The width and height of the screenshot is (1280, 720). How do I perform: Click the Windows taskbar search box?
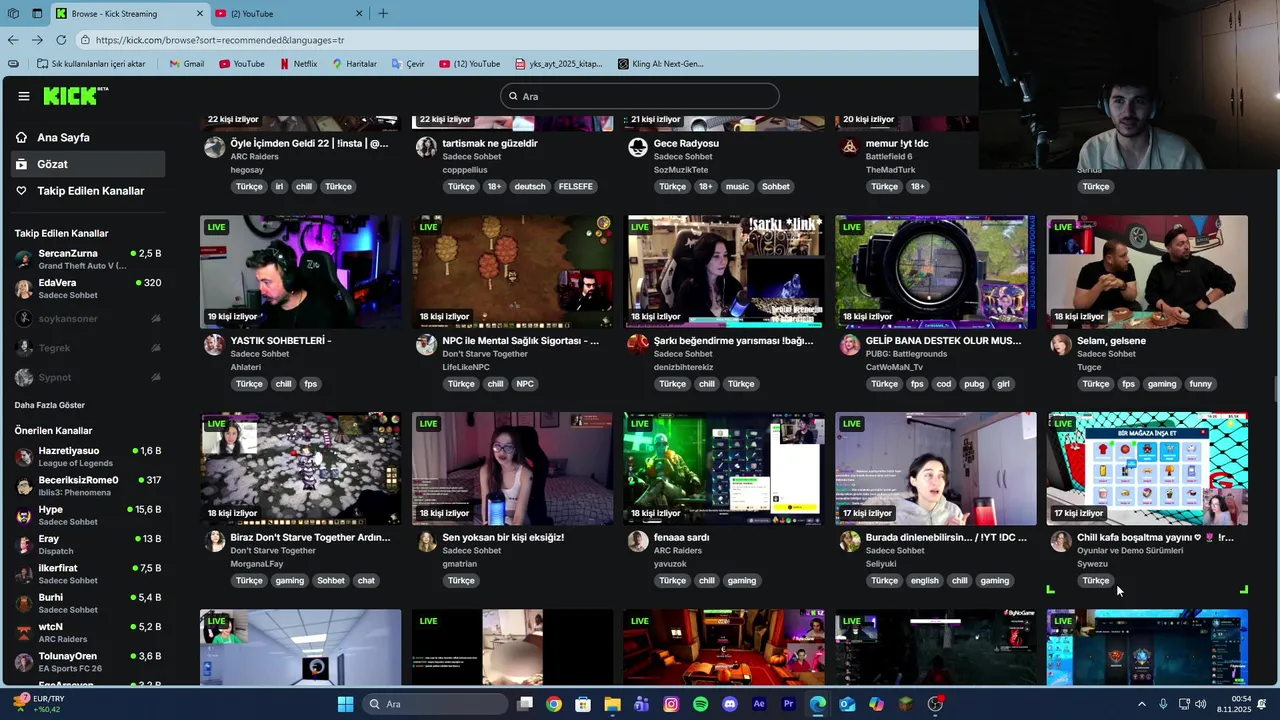click(433, 704)
